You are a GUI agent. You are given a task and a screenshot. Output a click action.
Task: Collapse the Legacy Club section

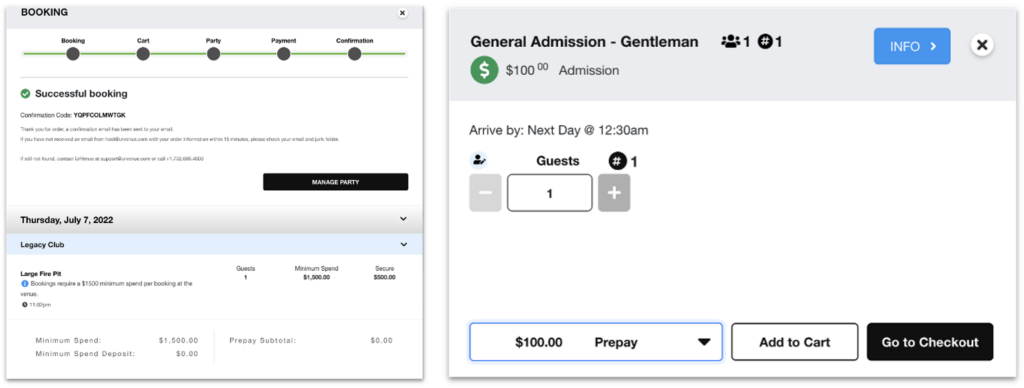pos(404,244)
